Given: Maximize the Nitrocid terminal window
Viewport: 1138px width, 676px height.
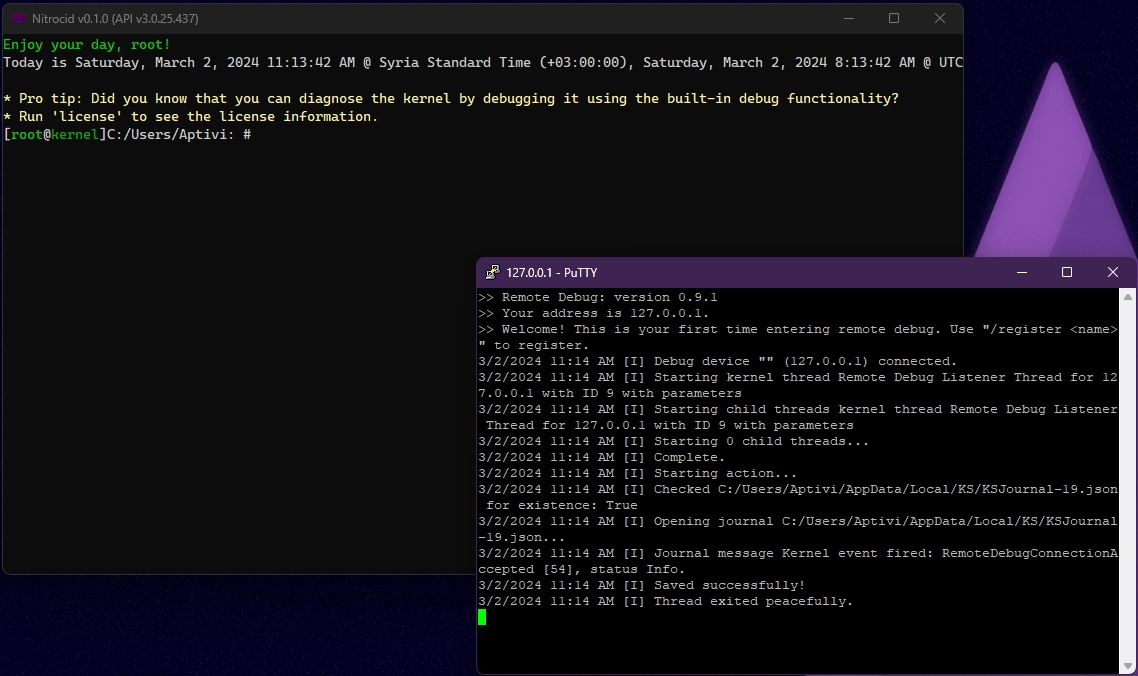Looking at the screenshot, I should pos(894,18).
